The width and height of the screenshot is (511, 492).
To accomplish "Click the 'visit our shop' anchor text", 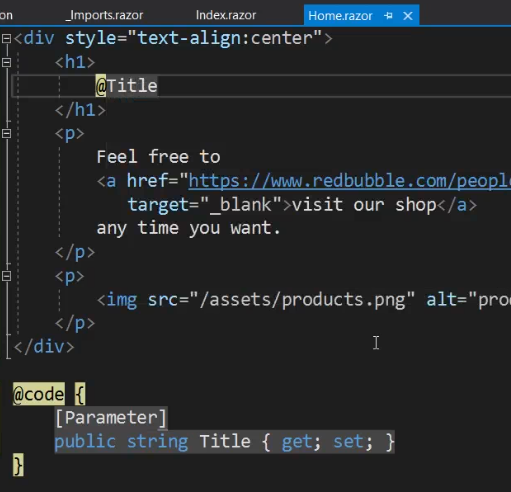I will pyautogui.click(x=364, y=205).
